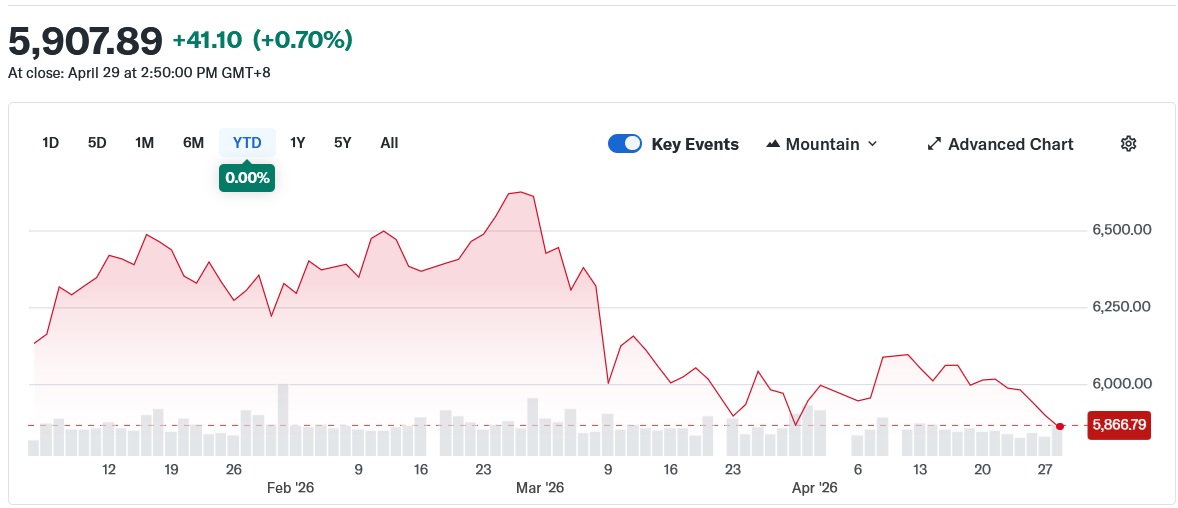Switch to the 1M range
Viewport: 1178px width, 508px height.
(x=144, y=143)
